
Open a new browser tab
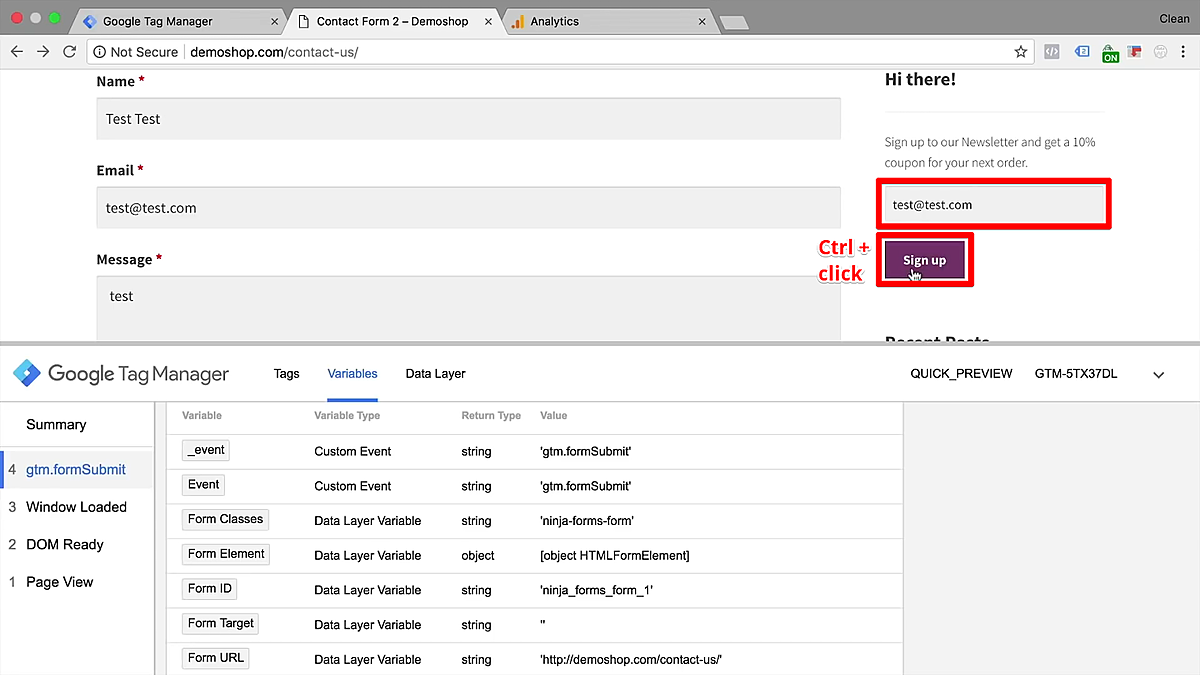click(x=733, y=22)
